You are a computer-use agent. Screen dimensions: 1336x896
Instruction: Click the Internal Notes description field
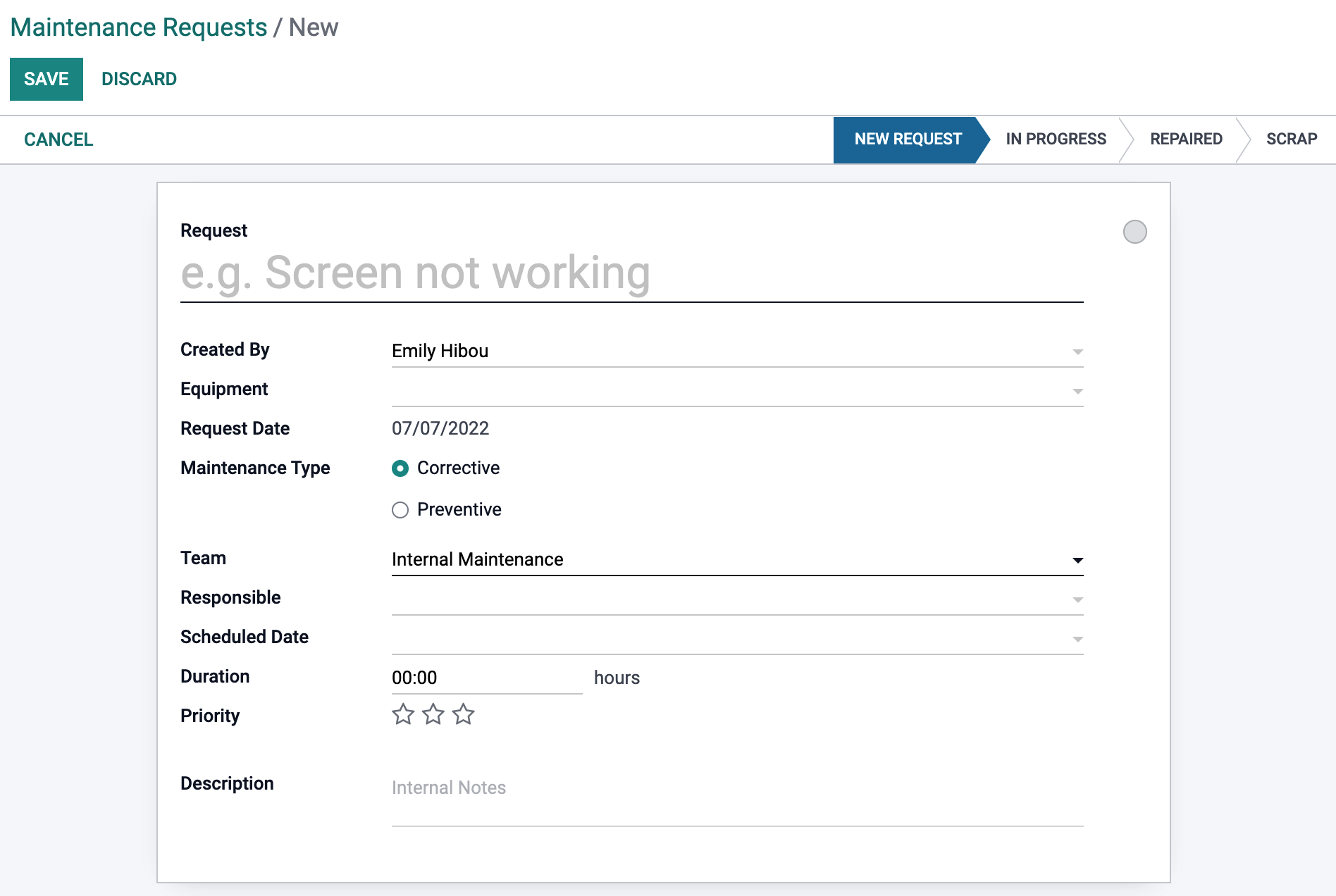[x=737, y=798]
